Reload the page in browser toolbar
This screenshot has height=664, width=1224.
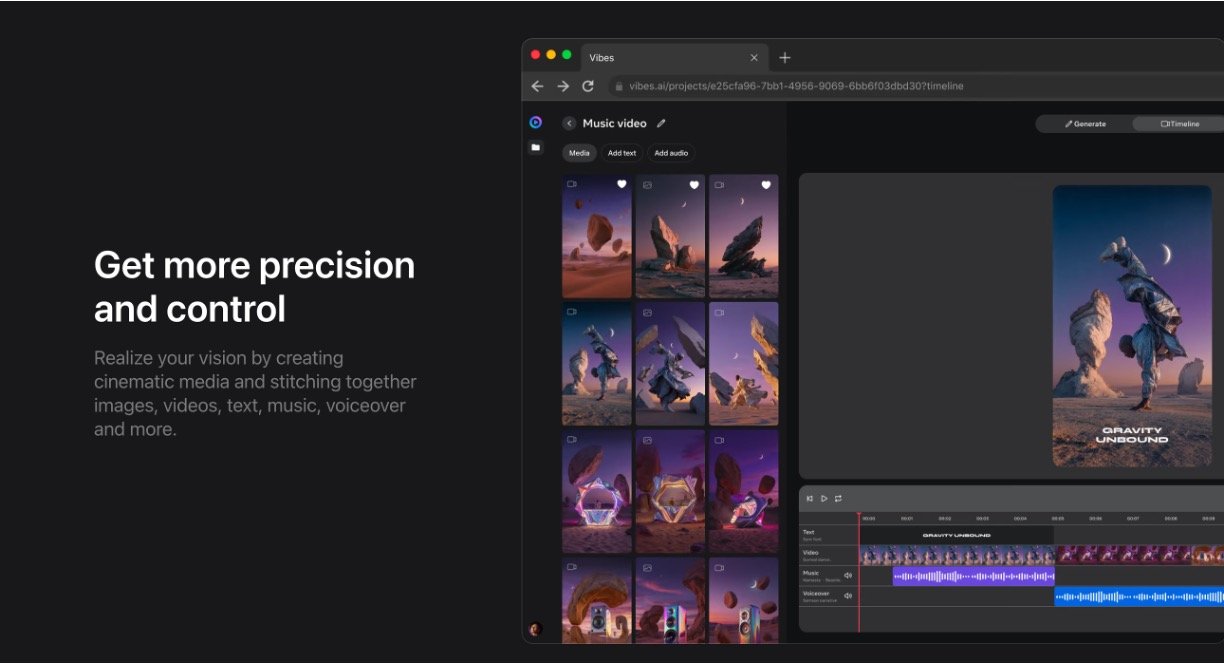pos(588,86)
